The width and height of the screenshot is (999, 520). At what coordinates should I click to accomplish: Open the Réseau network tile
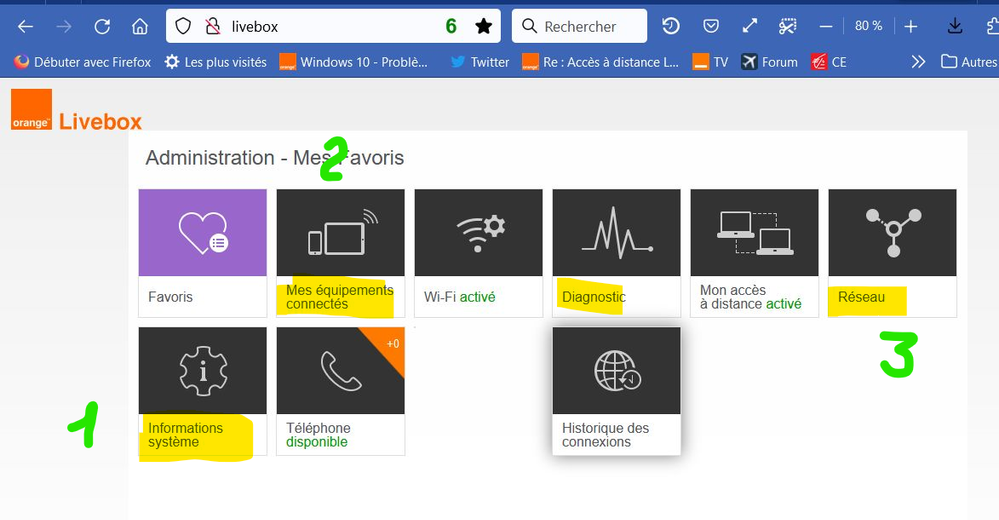[892, 252]
